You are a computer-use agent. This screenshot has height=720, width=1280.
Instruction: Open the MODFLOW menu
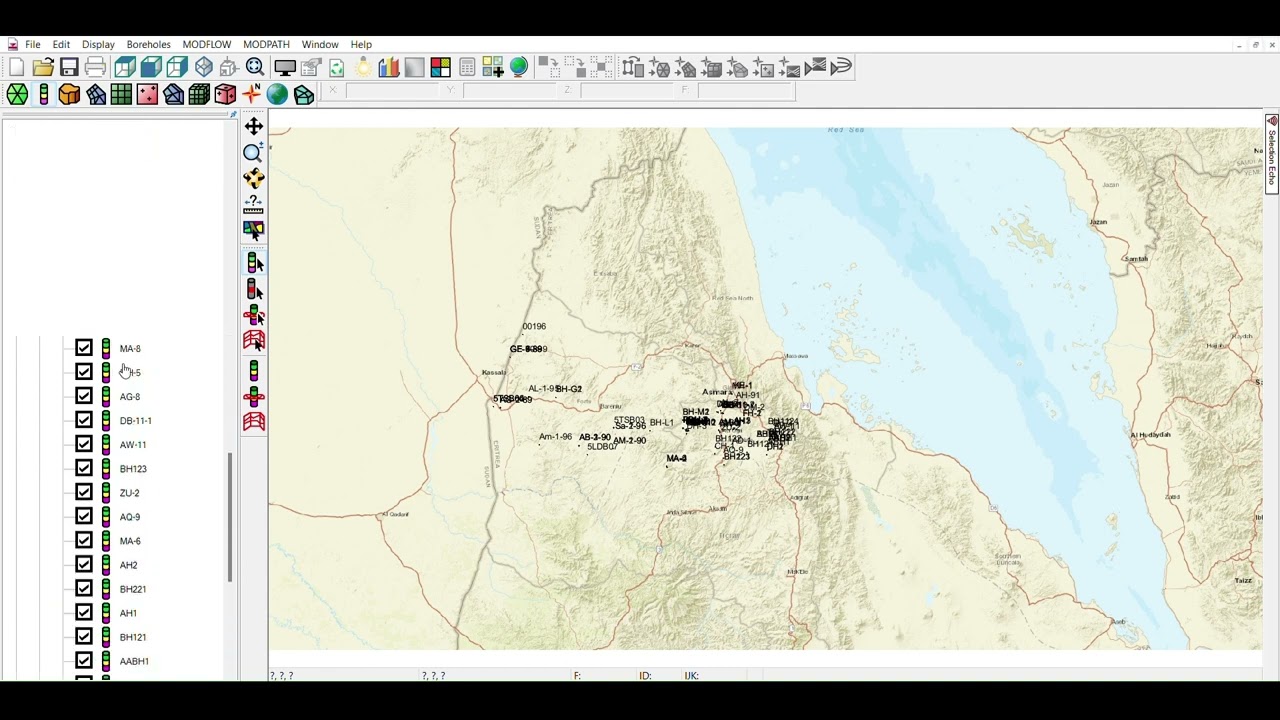[207, 45]
